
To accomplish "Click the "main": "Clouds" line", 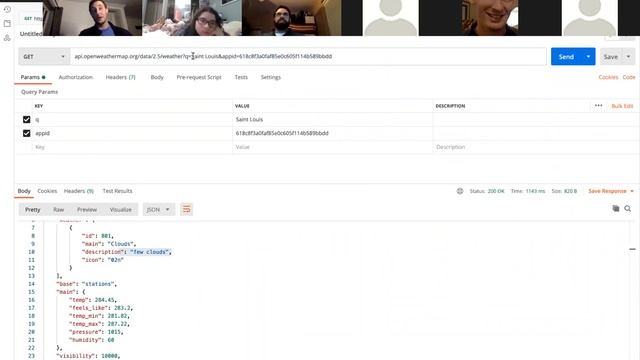I will tap(109, 244).
